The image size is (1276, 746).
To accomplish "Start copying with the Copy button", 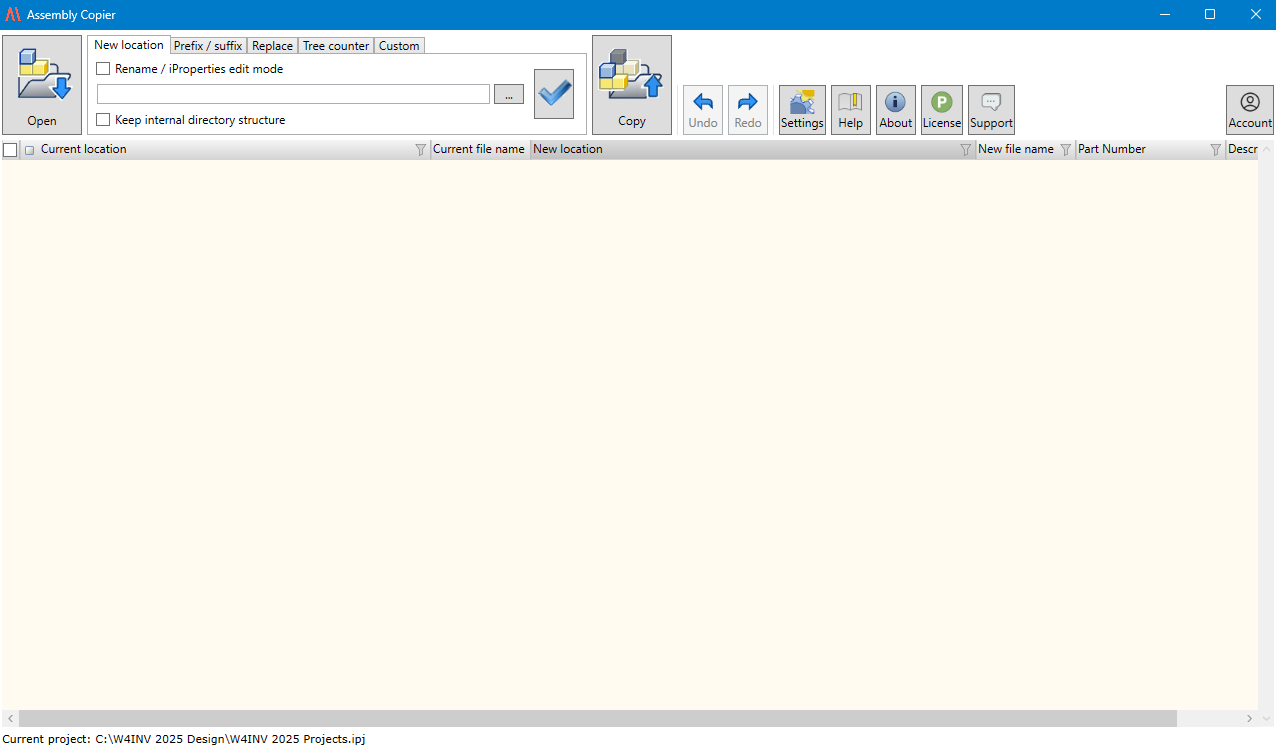I will pos(632,85).
